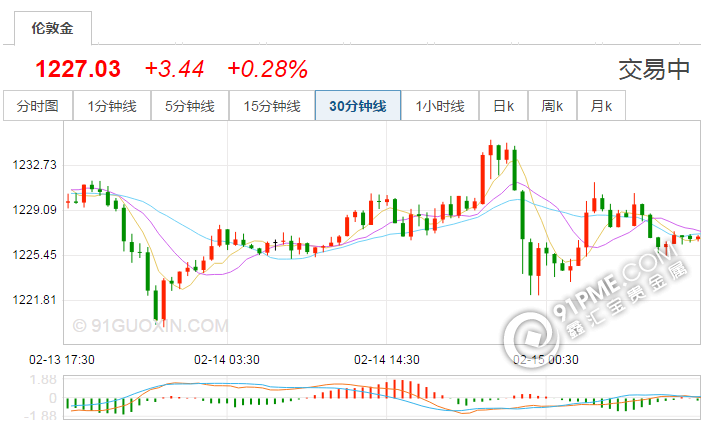
Task: Click the 02-14 14:30 time axis label
Action: [x=387, y=359]
